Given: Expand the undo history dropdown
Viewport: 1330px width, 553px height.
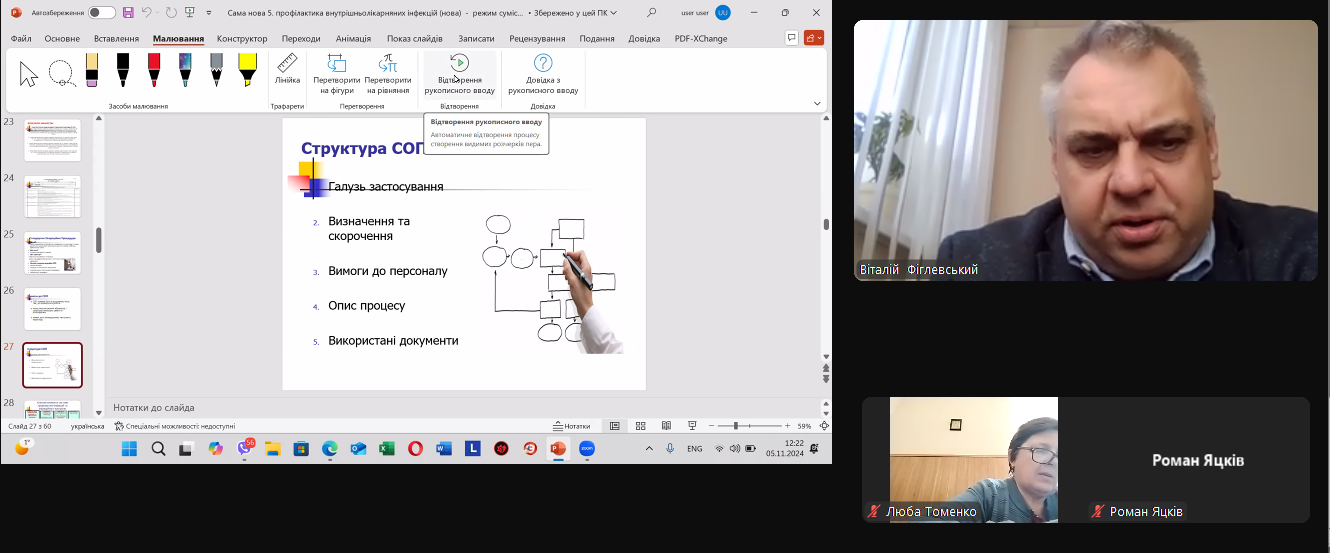Looking at the screenshot, I should pos(157,12).
